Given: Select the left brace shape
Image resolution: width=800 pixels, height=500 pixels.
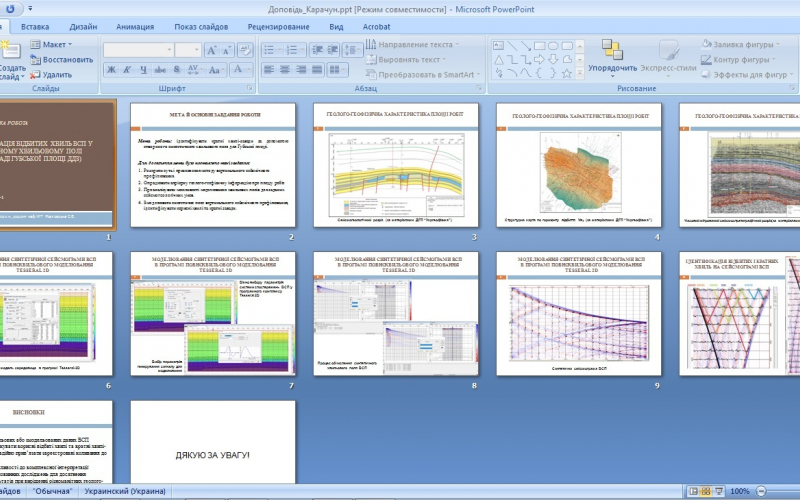Looking at the screenshot, I should tap(539, 73).
